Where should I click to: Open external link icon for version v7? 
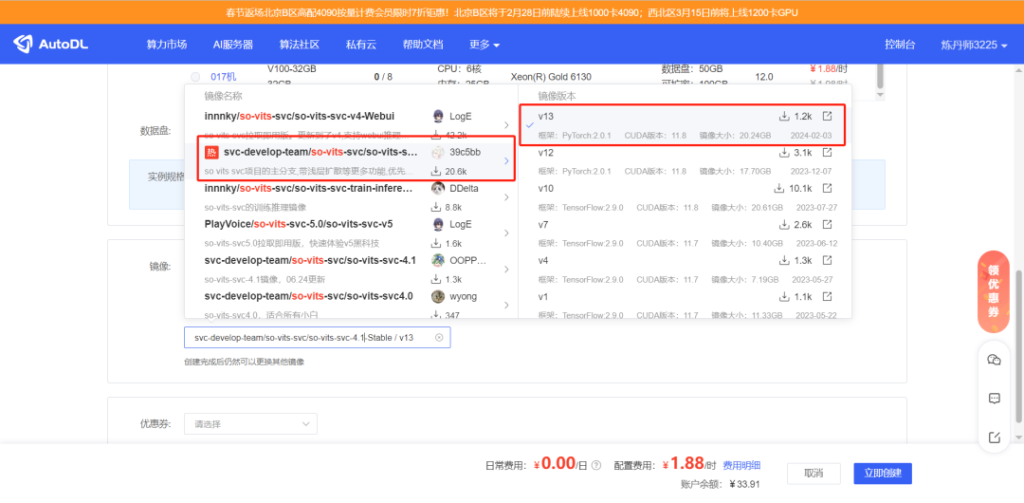(x=827, y=225)
